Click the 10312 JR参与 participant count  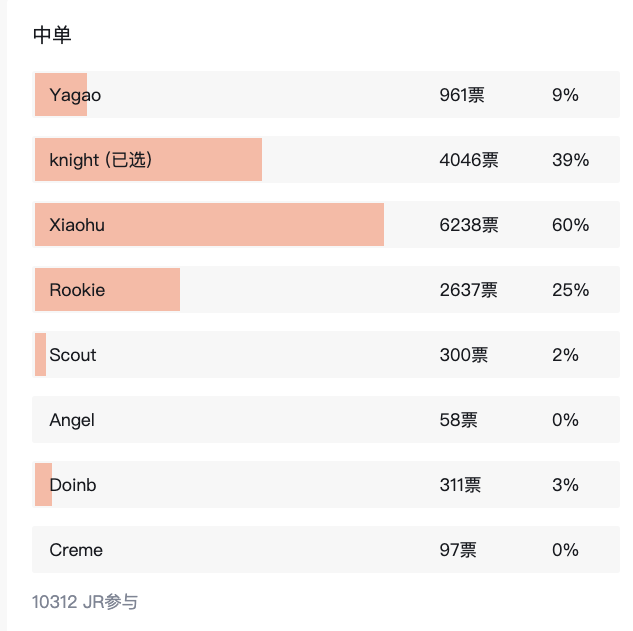85,602
